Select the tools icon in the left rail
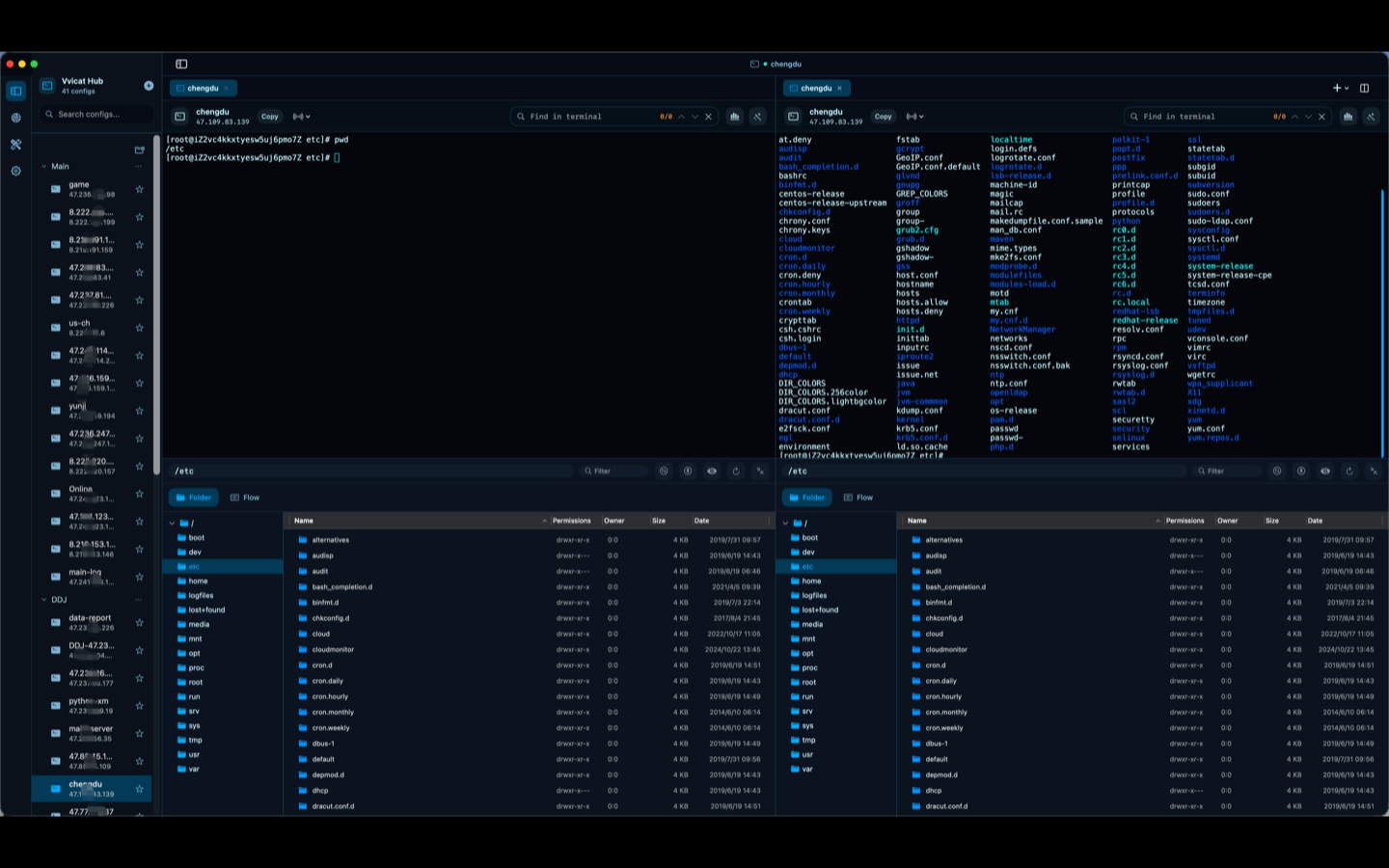 tap(15, 144)
